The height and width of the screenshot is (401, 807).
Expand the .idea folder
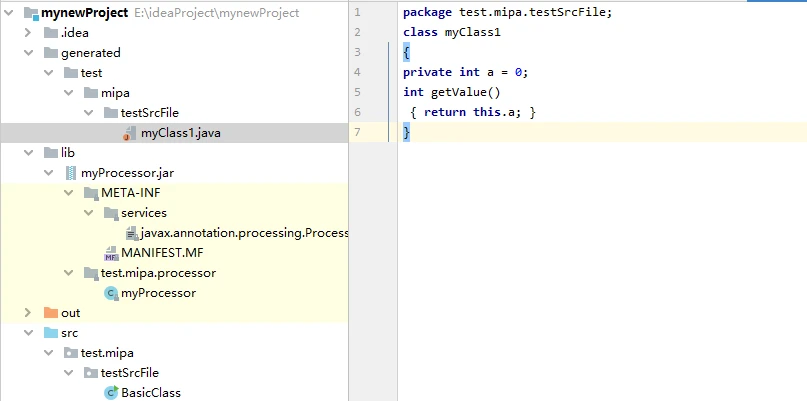pyautogui.click(x=29, y=33)
